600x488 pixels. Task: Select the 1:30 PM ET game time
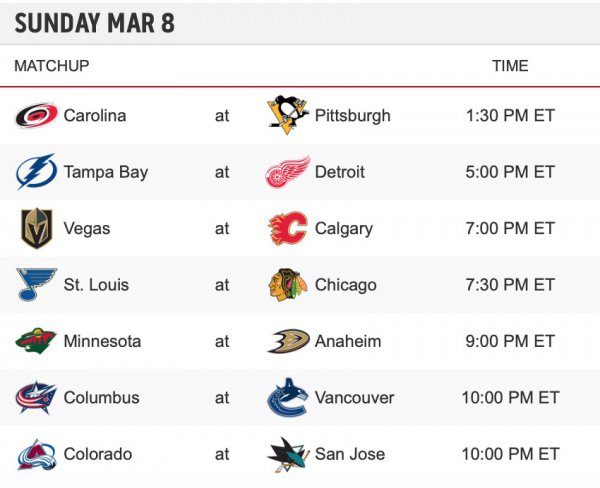(510, 116)
